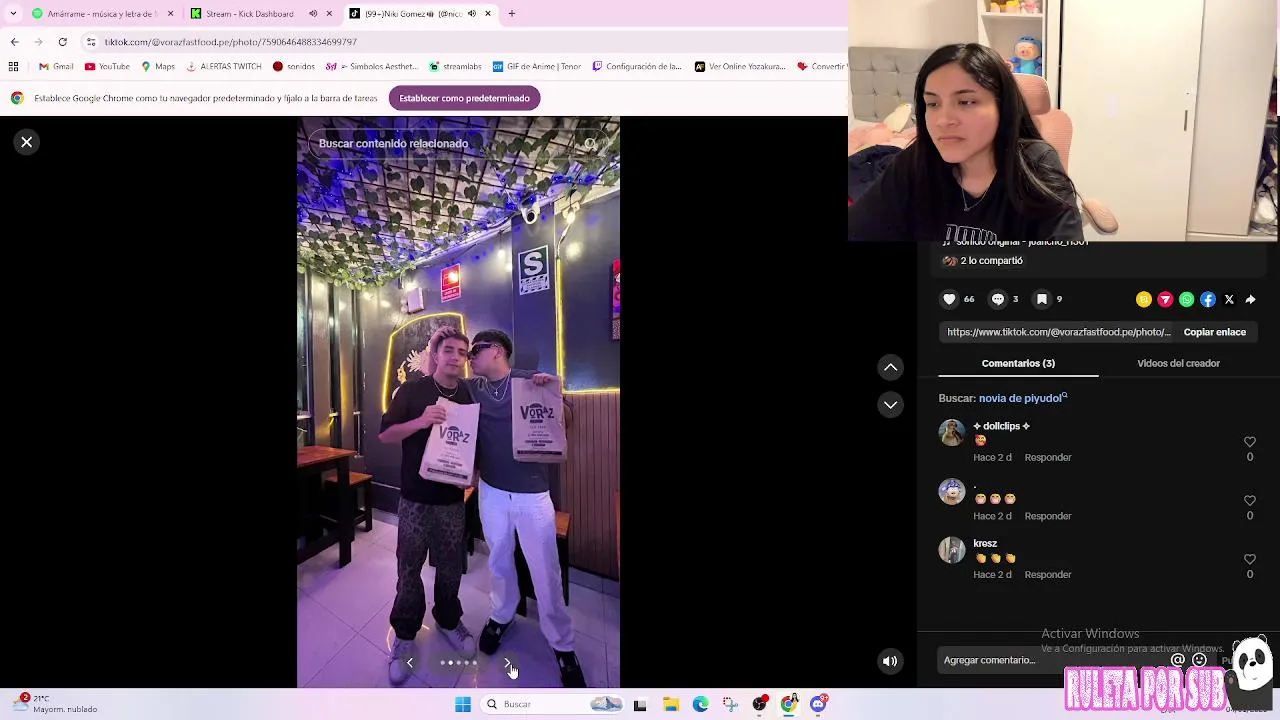Image resolution: width=1280 pixels, height=720 pixels.
Task: Click "2 lo compartió" text
Action: click(x=991, y=261)
